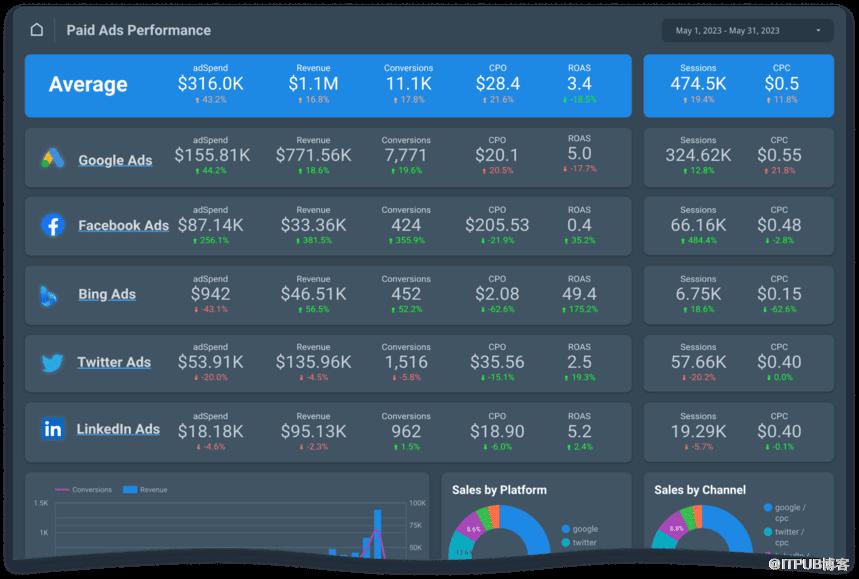The image size is (859, 579).
Task: Click the LinkedIn logo icon
Action: pos(53,429)
